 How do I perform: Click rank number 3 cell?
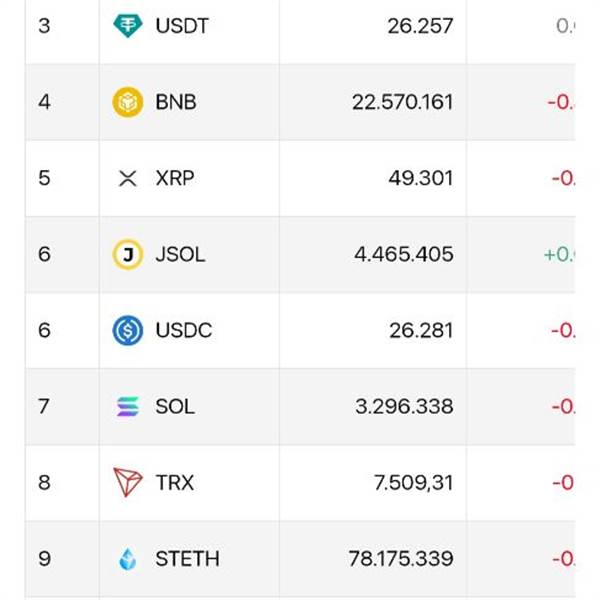pyautogui.click(x=44, y=26)
